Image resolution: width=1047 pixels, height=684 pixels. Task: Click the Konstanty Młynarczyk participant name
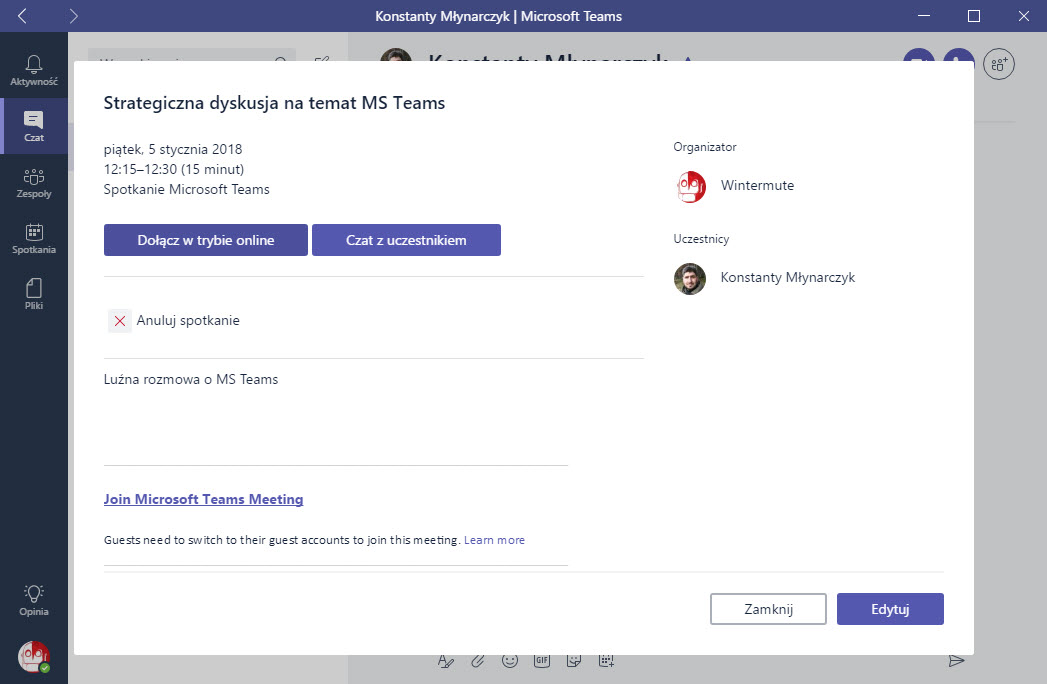pyautogui.click(x=788, y=277)
